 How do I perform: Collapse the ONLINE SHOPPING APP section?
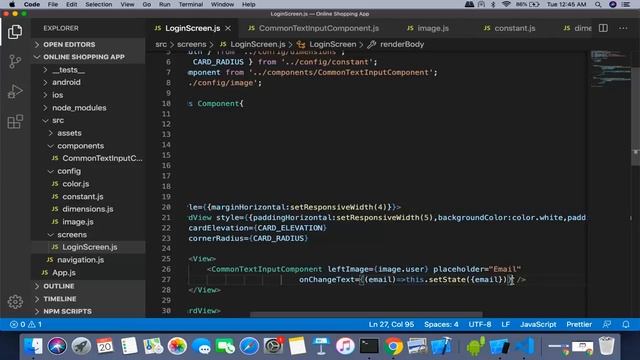(88, 57)
